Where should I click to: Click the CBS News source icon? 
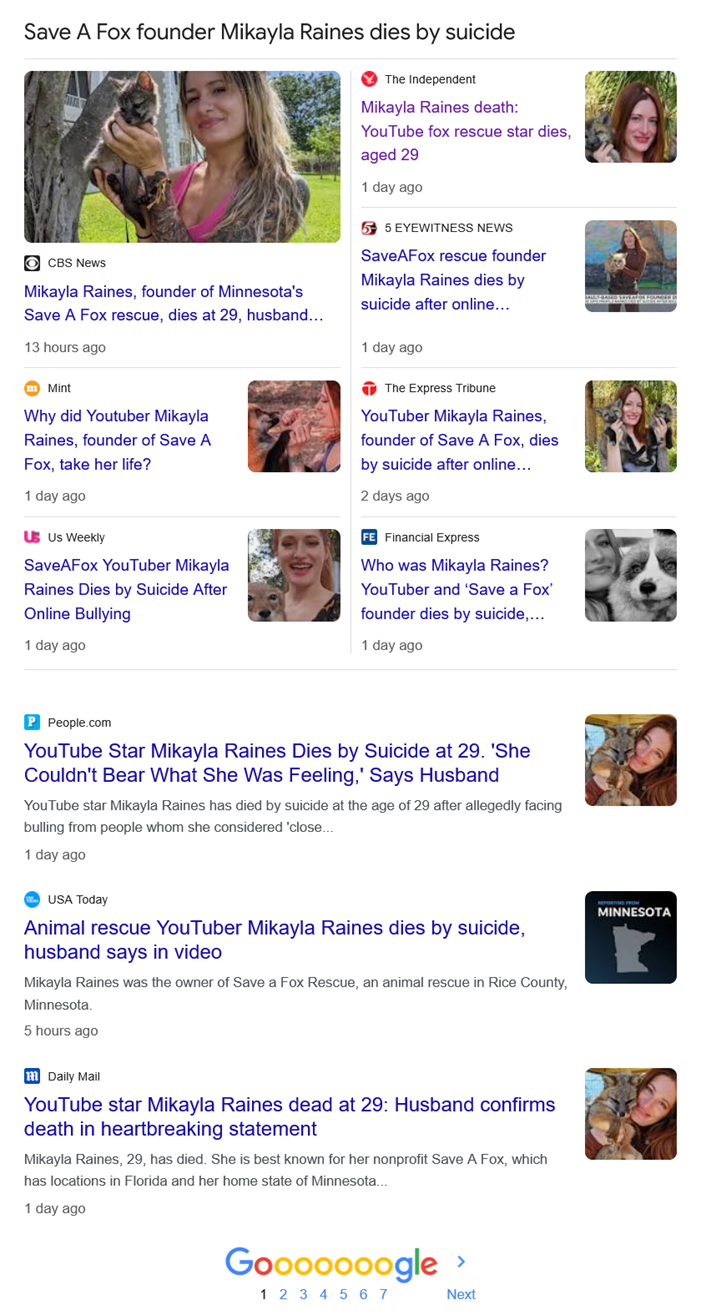(32, 263)
